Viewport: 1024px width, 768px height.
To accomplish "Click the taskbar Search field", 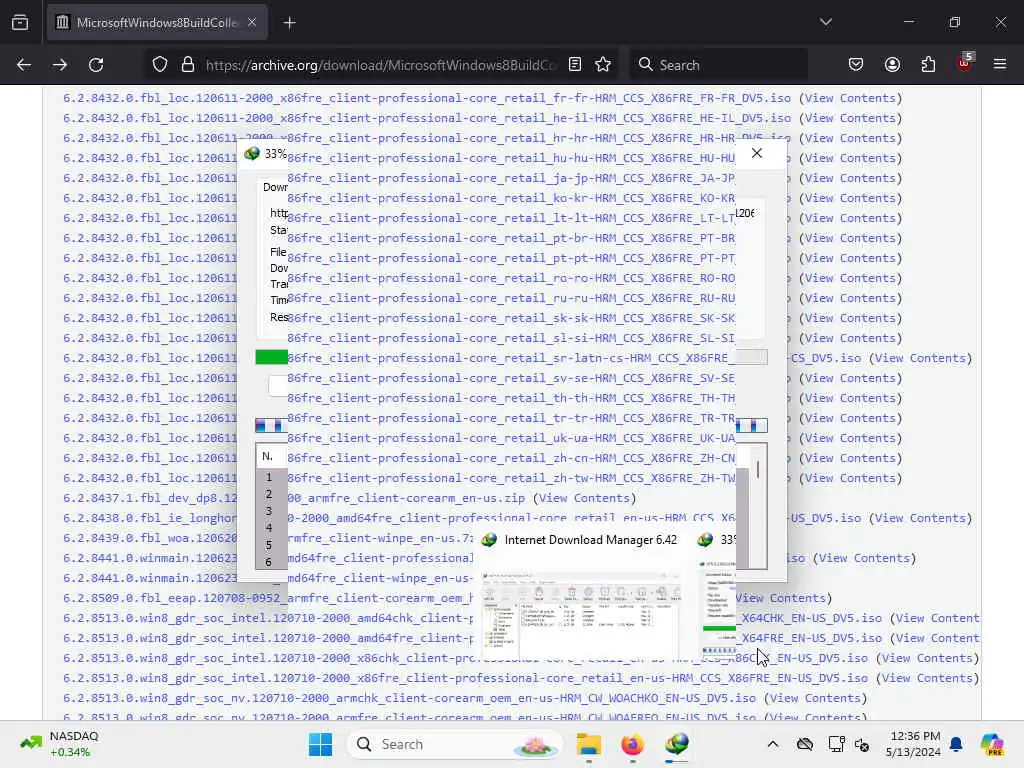I will point(455,744).
